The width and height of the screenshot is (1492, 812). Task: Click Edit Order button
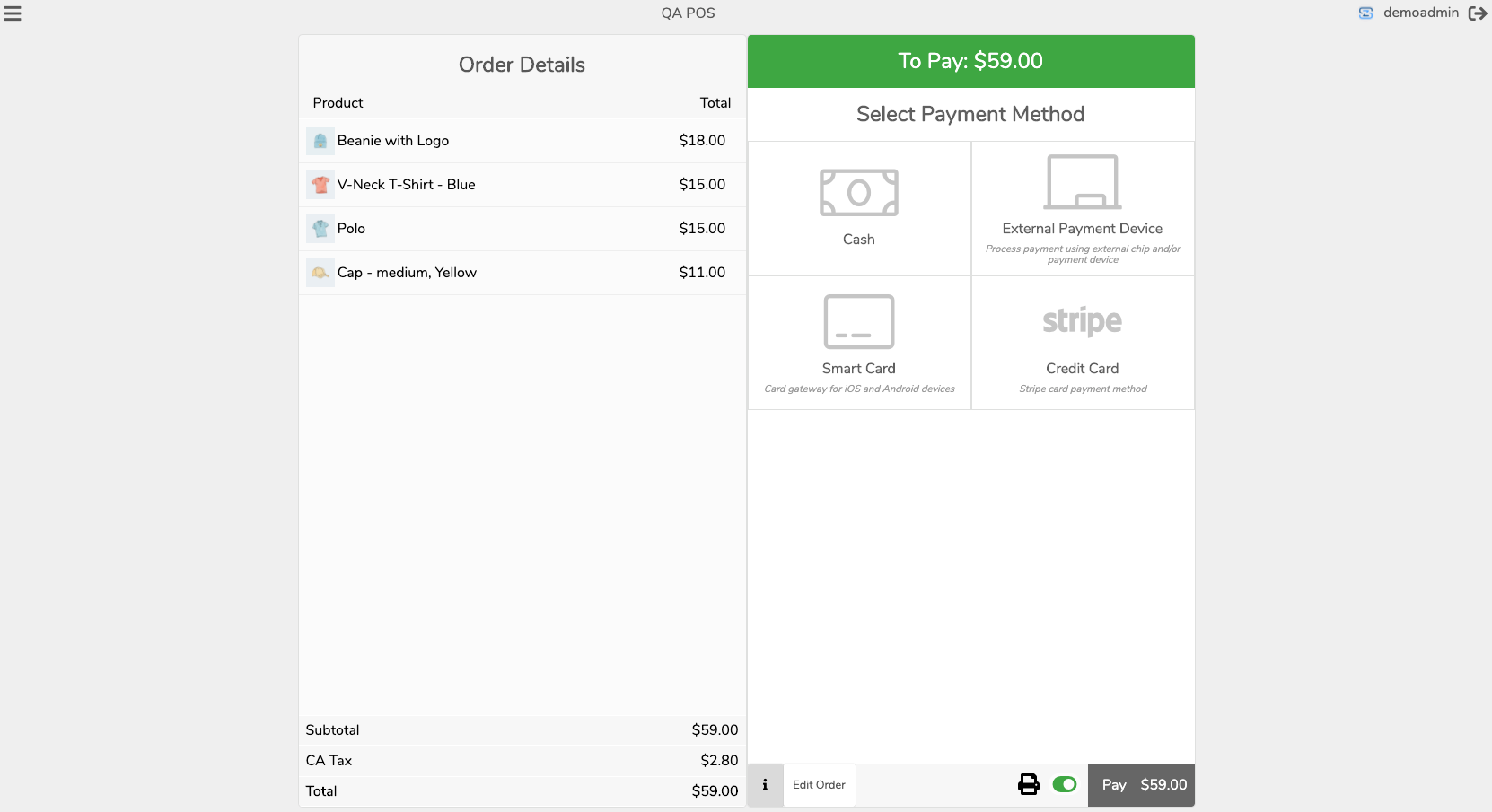click(x=819, y=785)
